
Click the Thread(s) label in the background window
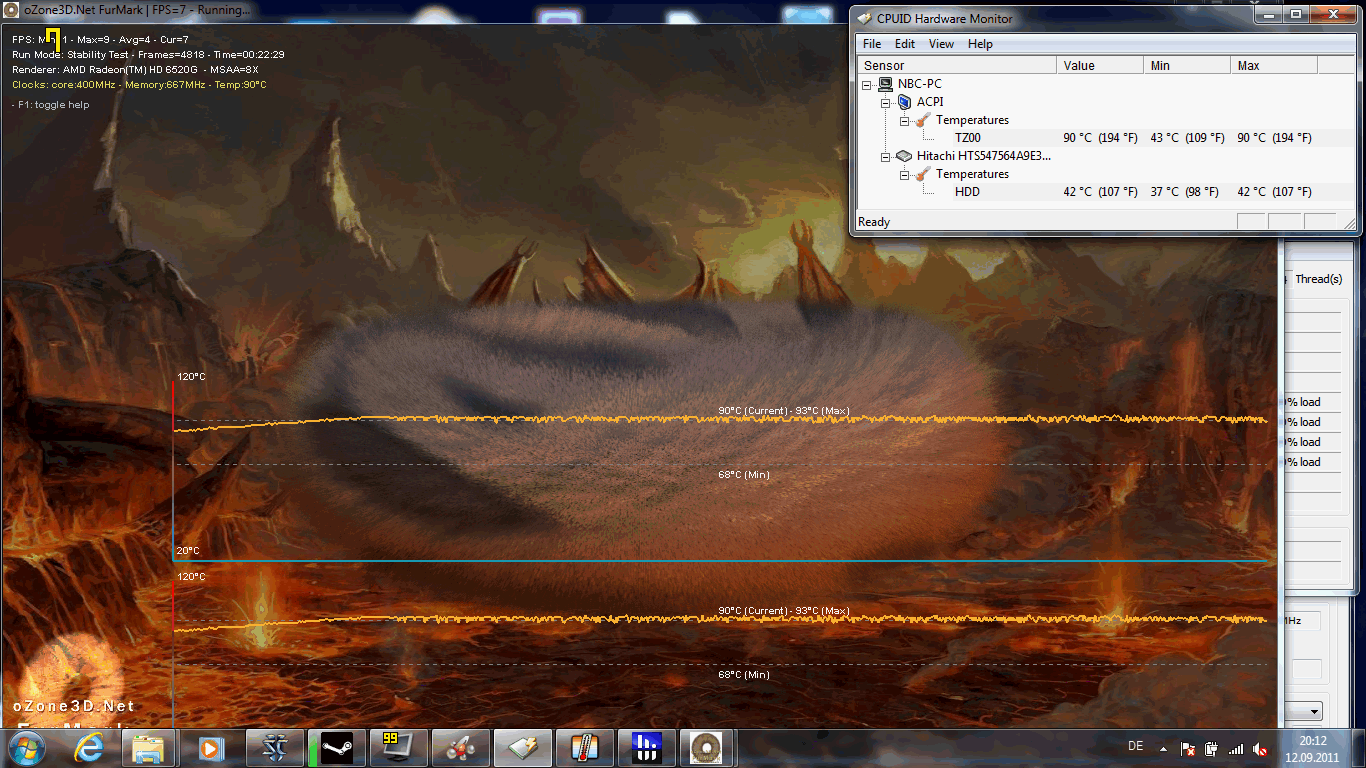point(1318,279)
